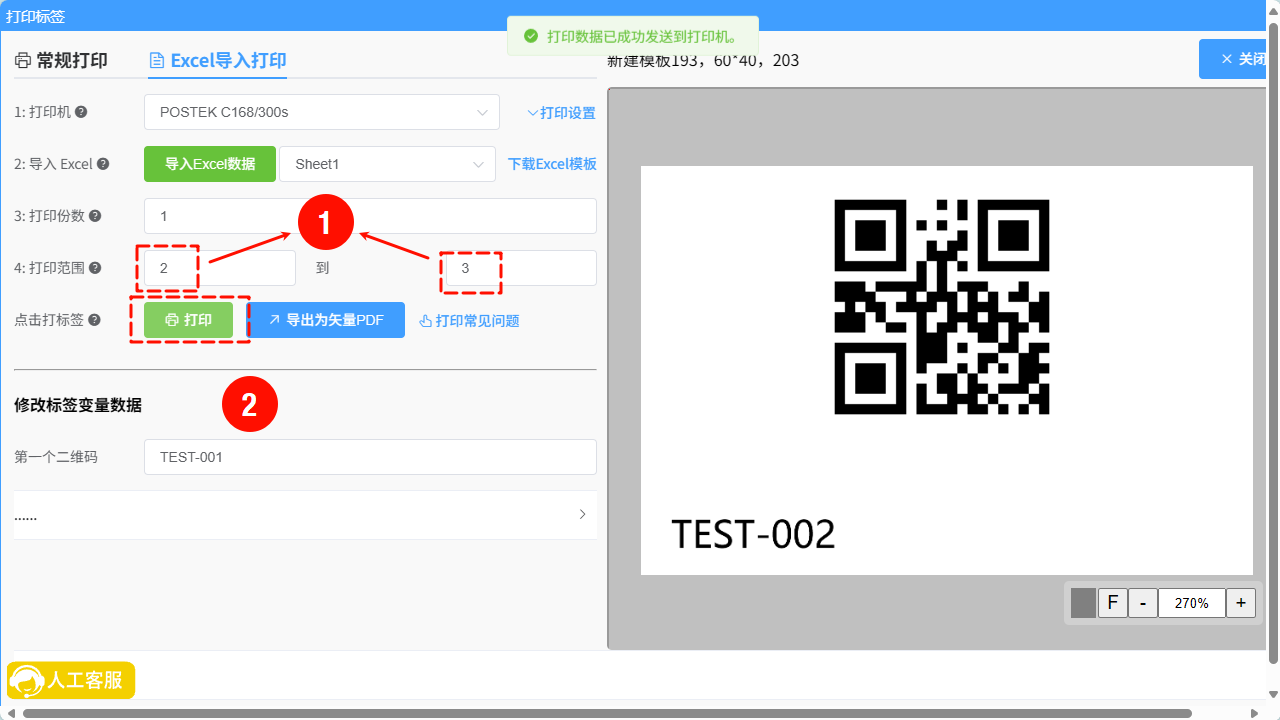
Task: Click the print range start field
Action: 220,268
